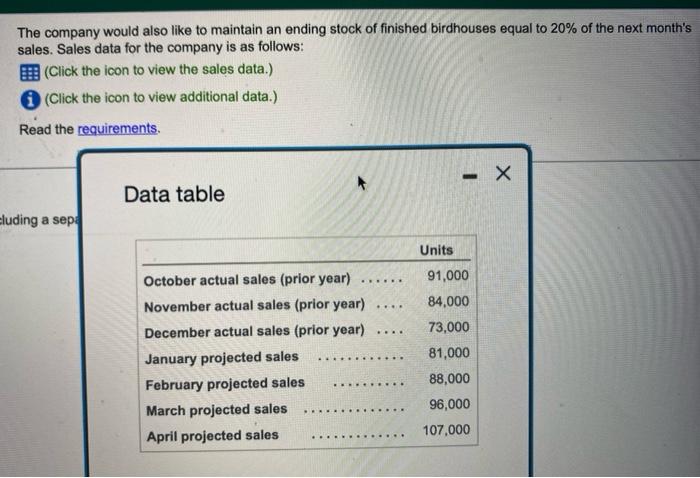The width and height of the screenshot is (700, 478).
Task: Click the truncated 'cluding a sepa' text
Action: click(39, 220)
